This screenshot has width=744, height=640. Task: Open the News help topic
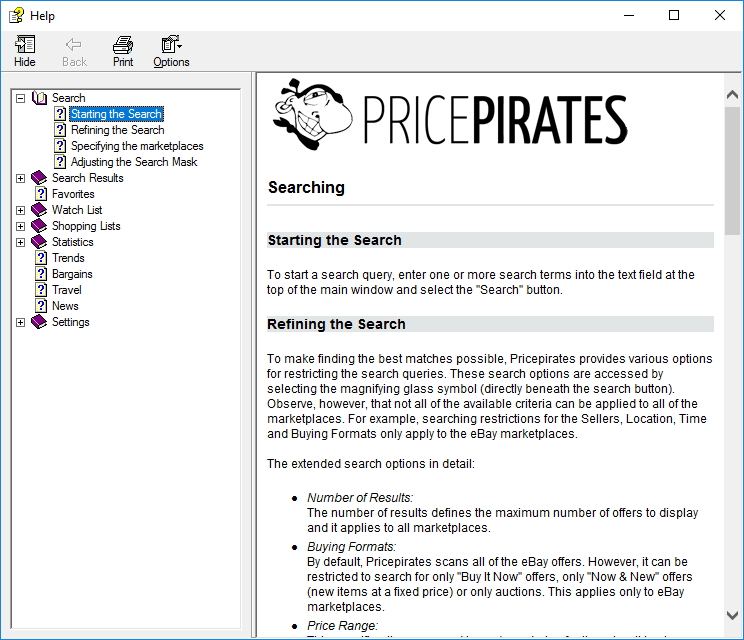[65, 306]
